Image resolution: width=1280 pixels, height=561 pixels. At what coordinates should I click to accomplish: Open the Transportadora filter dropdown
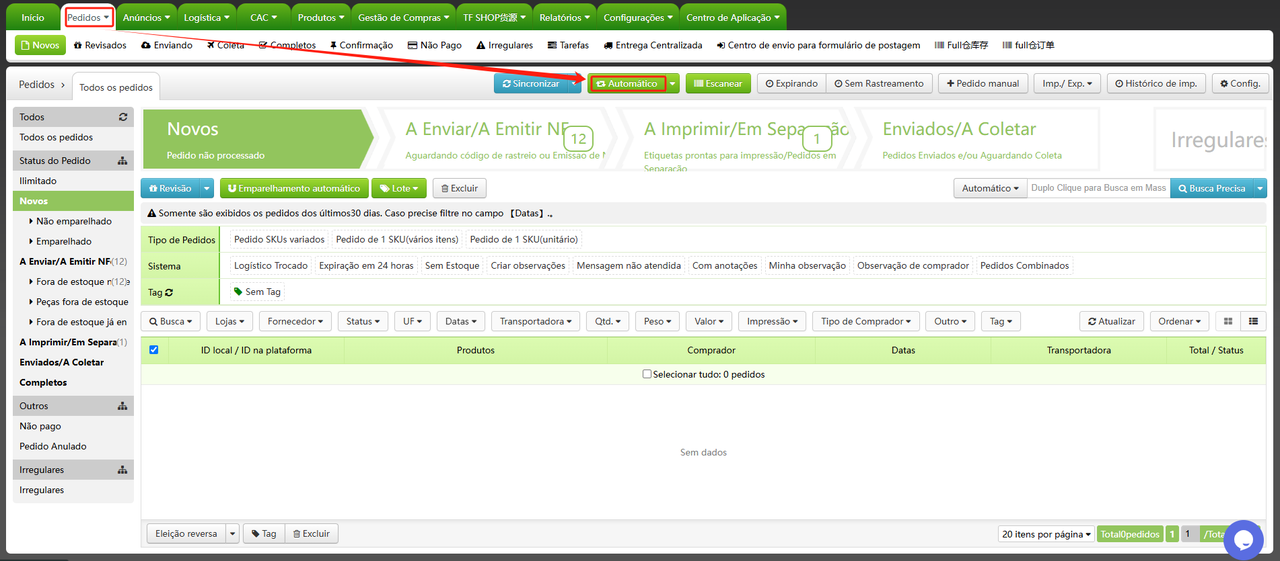[x=535, y=321]
